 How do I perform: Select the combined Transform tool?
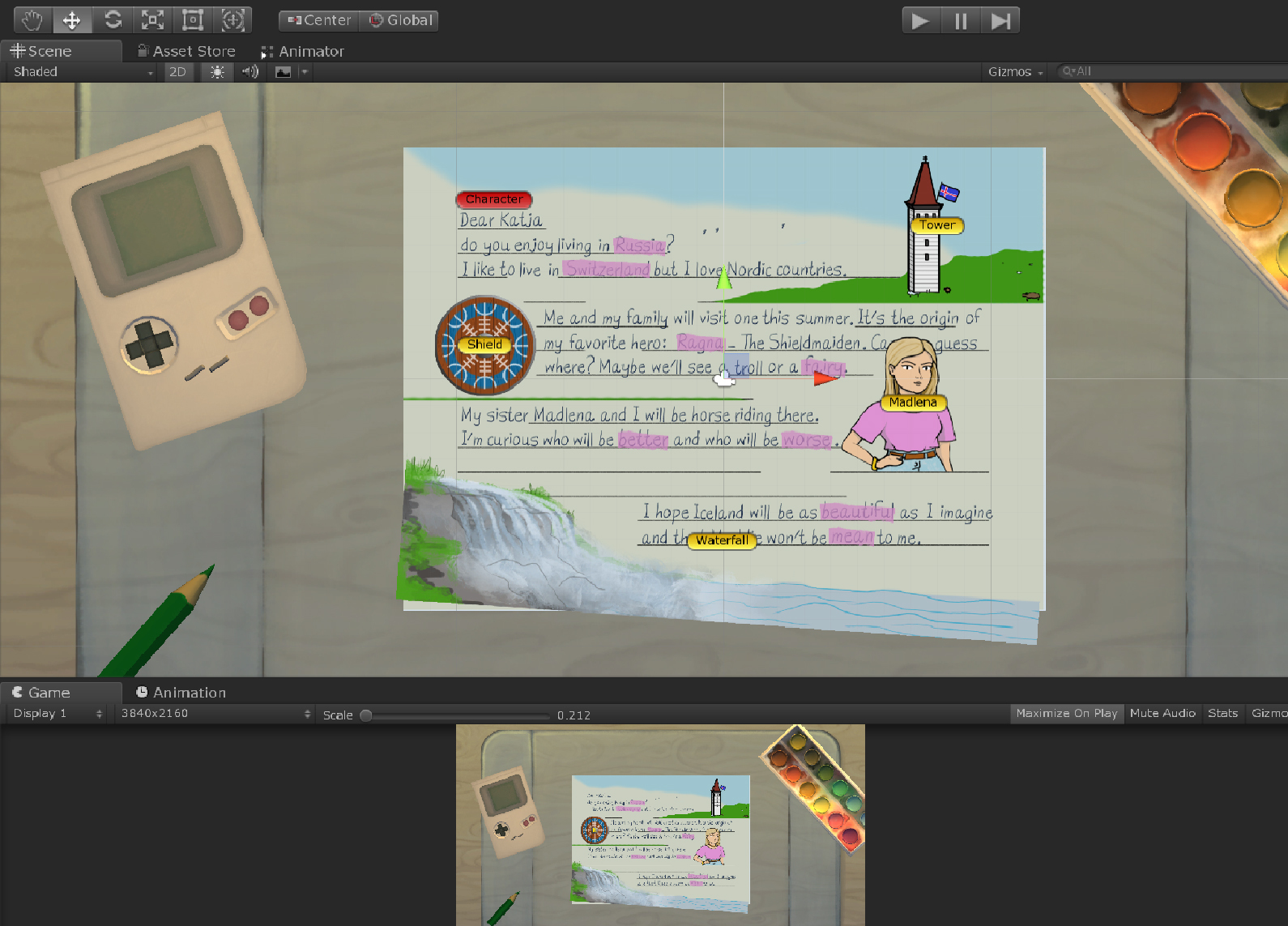[232, 20]
